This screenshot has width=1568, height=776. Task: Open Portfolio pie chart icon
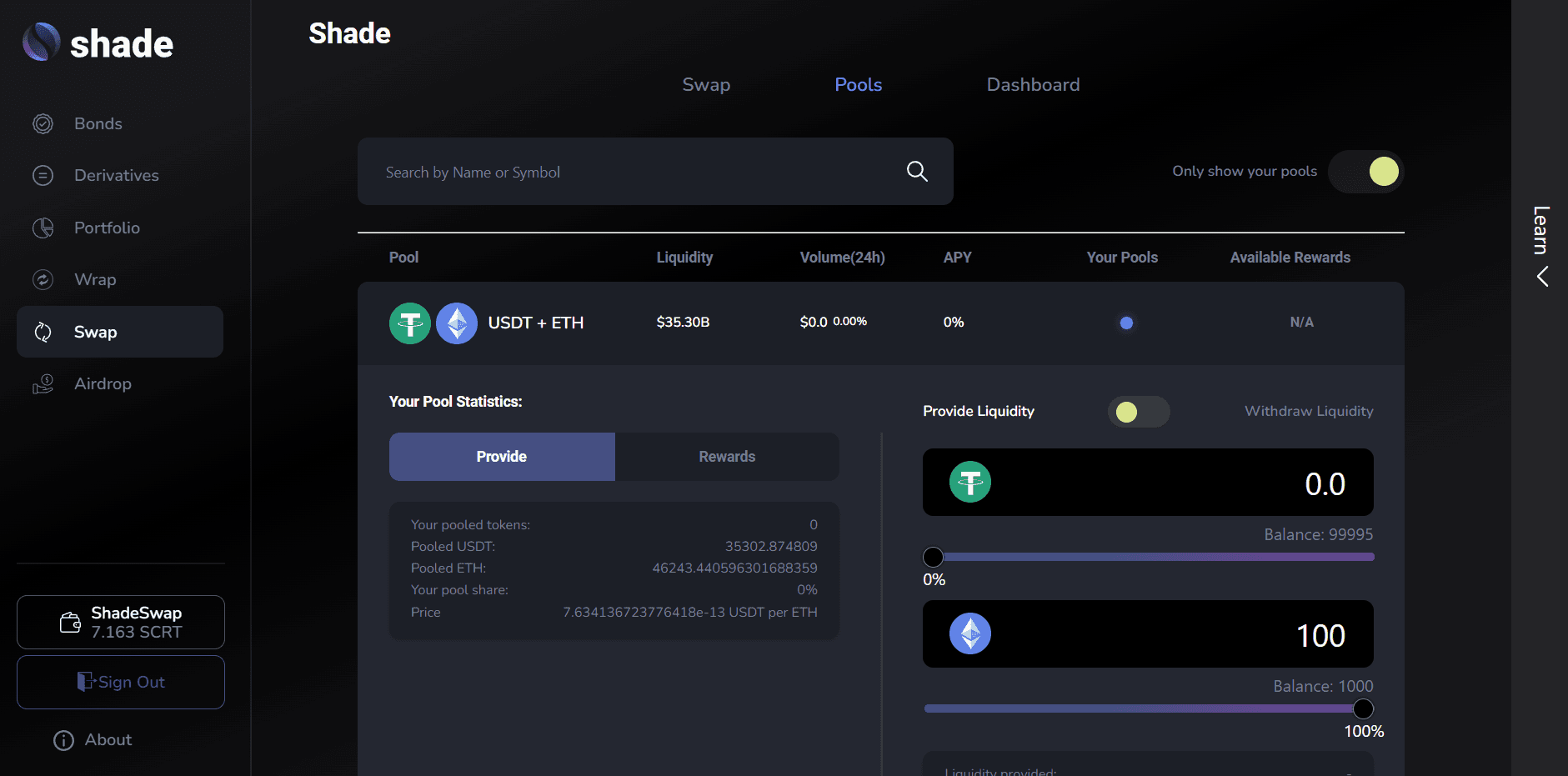(43, 228)
